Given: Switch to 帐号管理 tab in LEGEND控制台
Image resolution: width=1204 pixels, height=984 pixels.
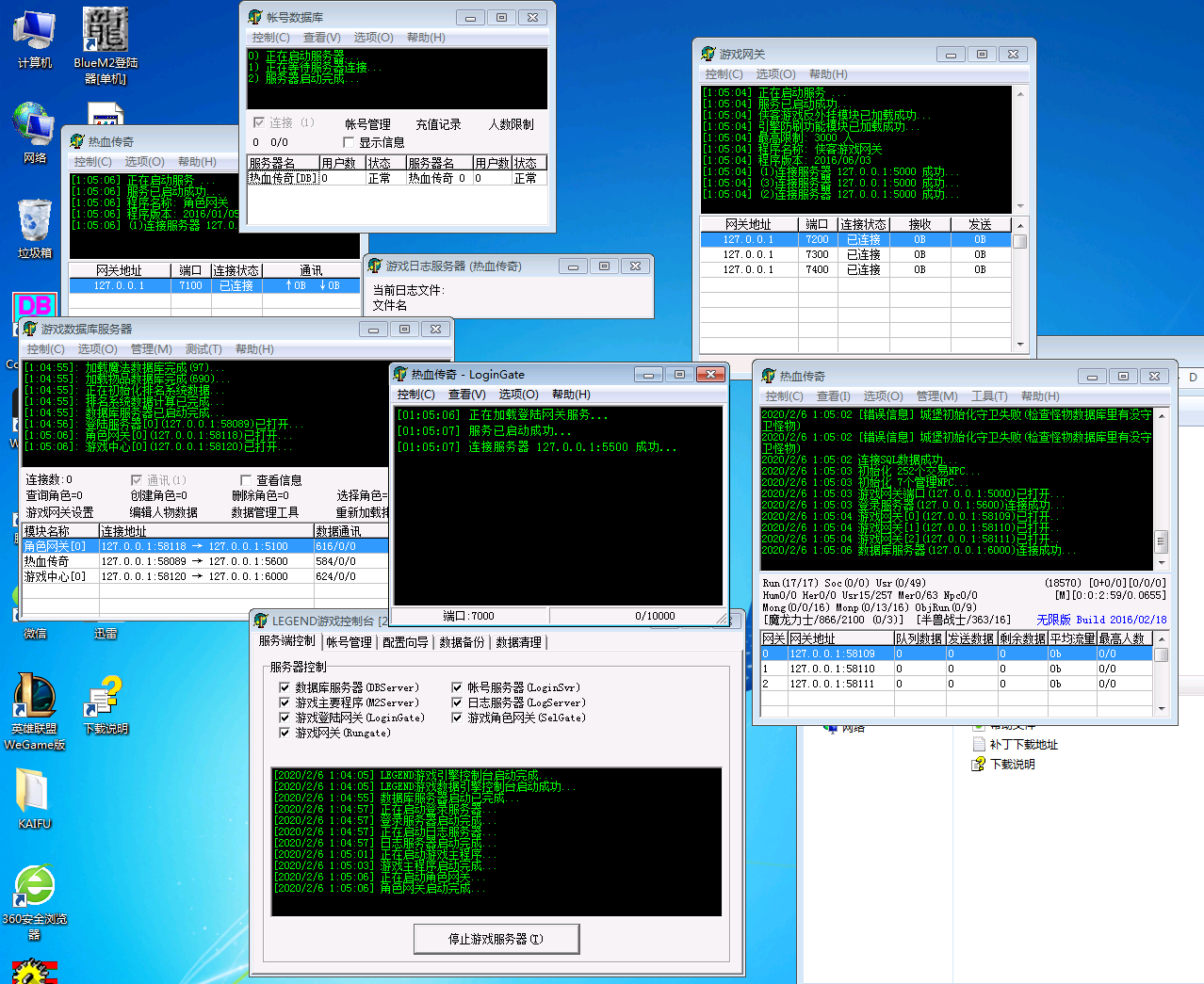Looking at the screenshot, I should [x=349, y=642].
